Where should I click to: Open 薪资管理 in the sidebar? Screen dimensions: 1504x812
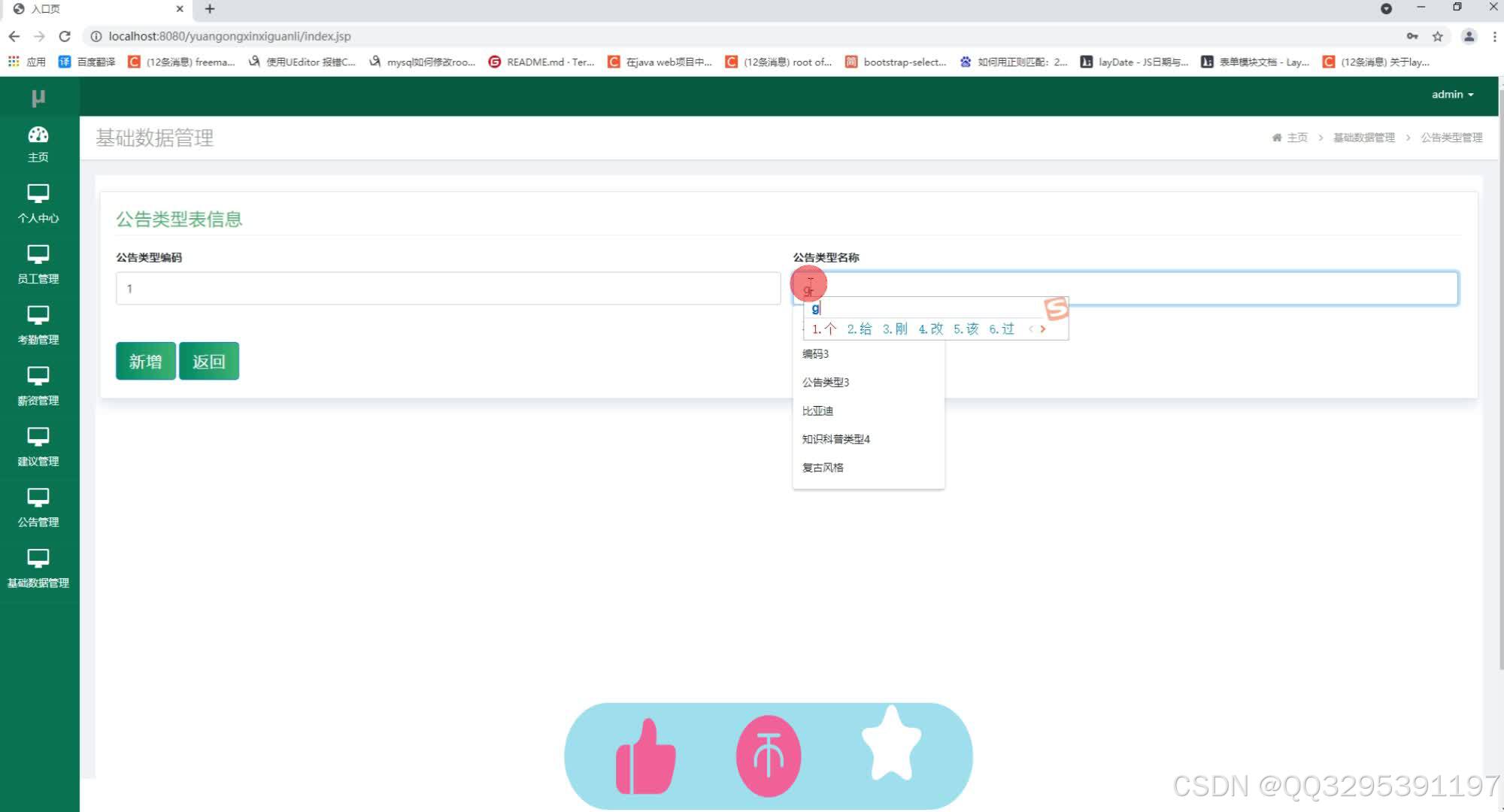38,387
